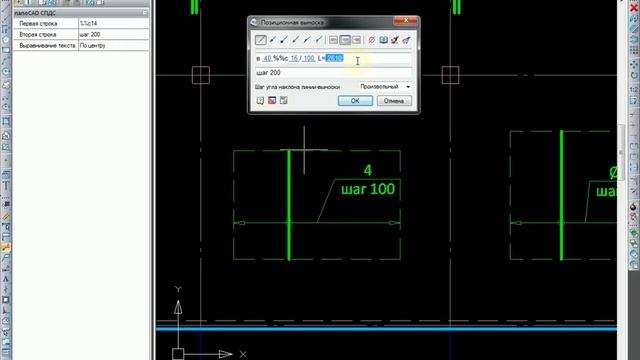
Task: Click the drawing area vertical scrollbar thumb
Action: (621, 152)
